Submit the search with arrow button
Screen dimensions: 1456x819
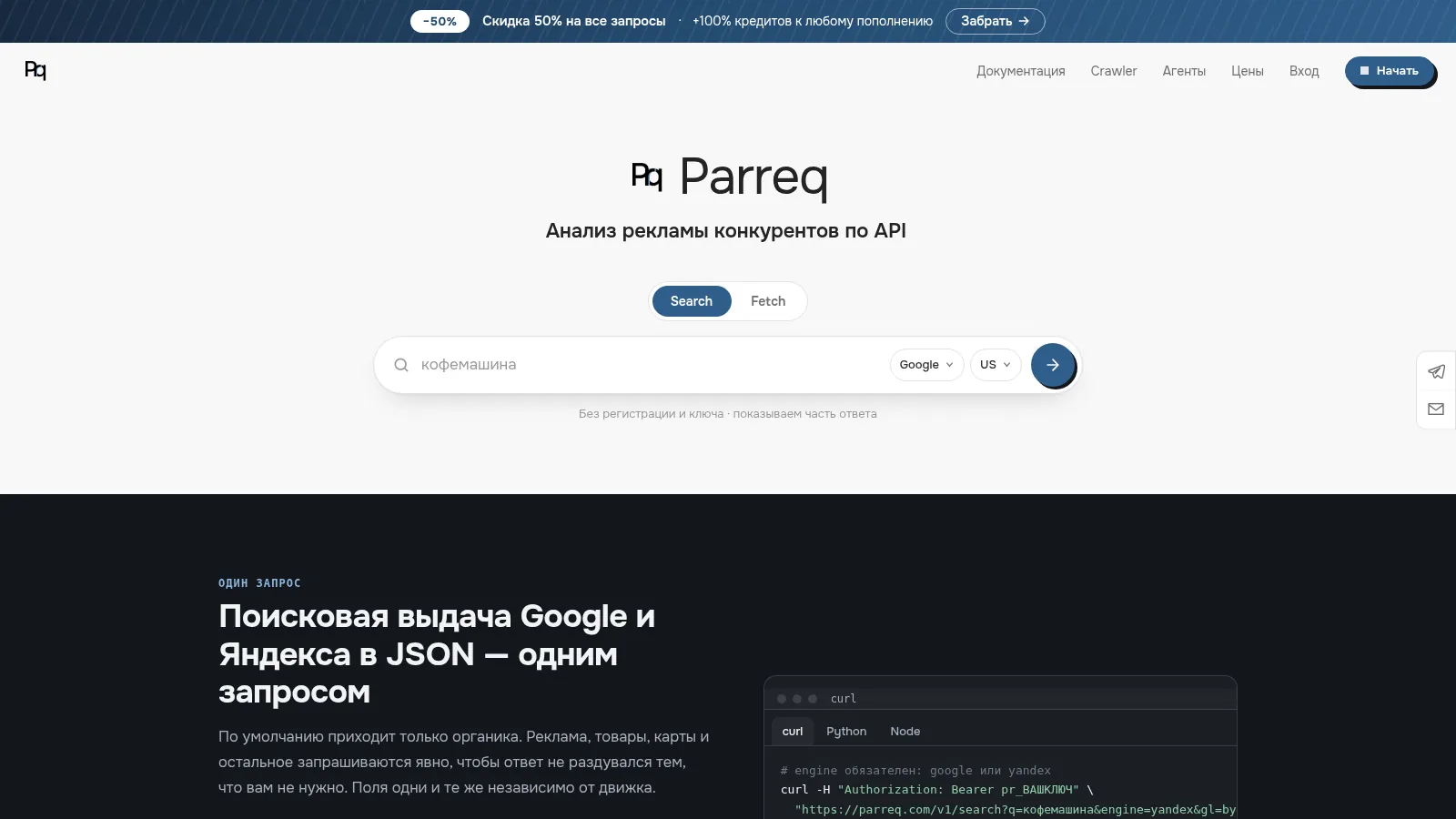(x=1053, y=365)
